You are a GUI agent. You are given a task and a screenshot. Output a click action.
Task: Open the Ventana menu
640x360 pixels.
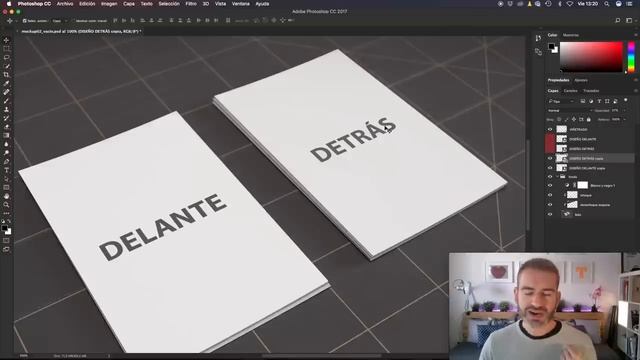click(241, 4)
